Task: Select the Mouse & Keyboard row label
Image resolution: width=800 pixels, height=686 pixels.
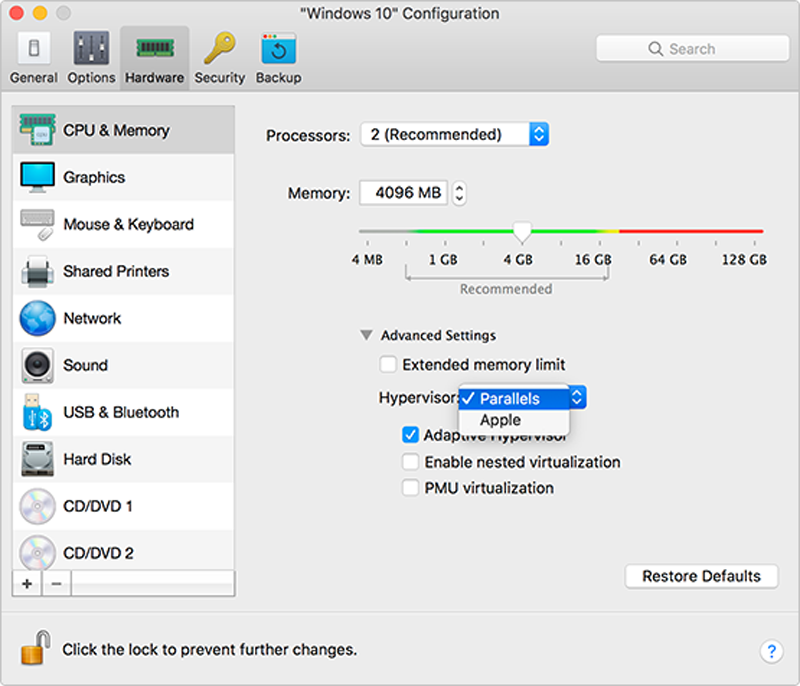Action: pyautogui.click(x=129, y=224)
